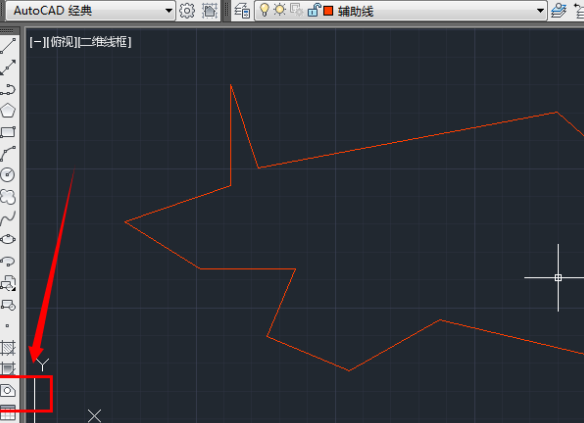Select the Circle tool
Image resolution: width=584 pixels, height=423 pixels.
[x=8, y=175]
